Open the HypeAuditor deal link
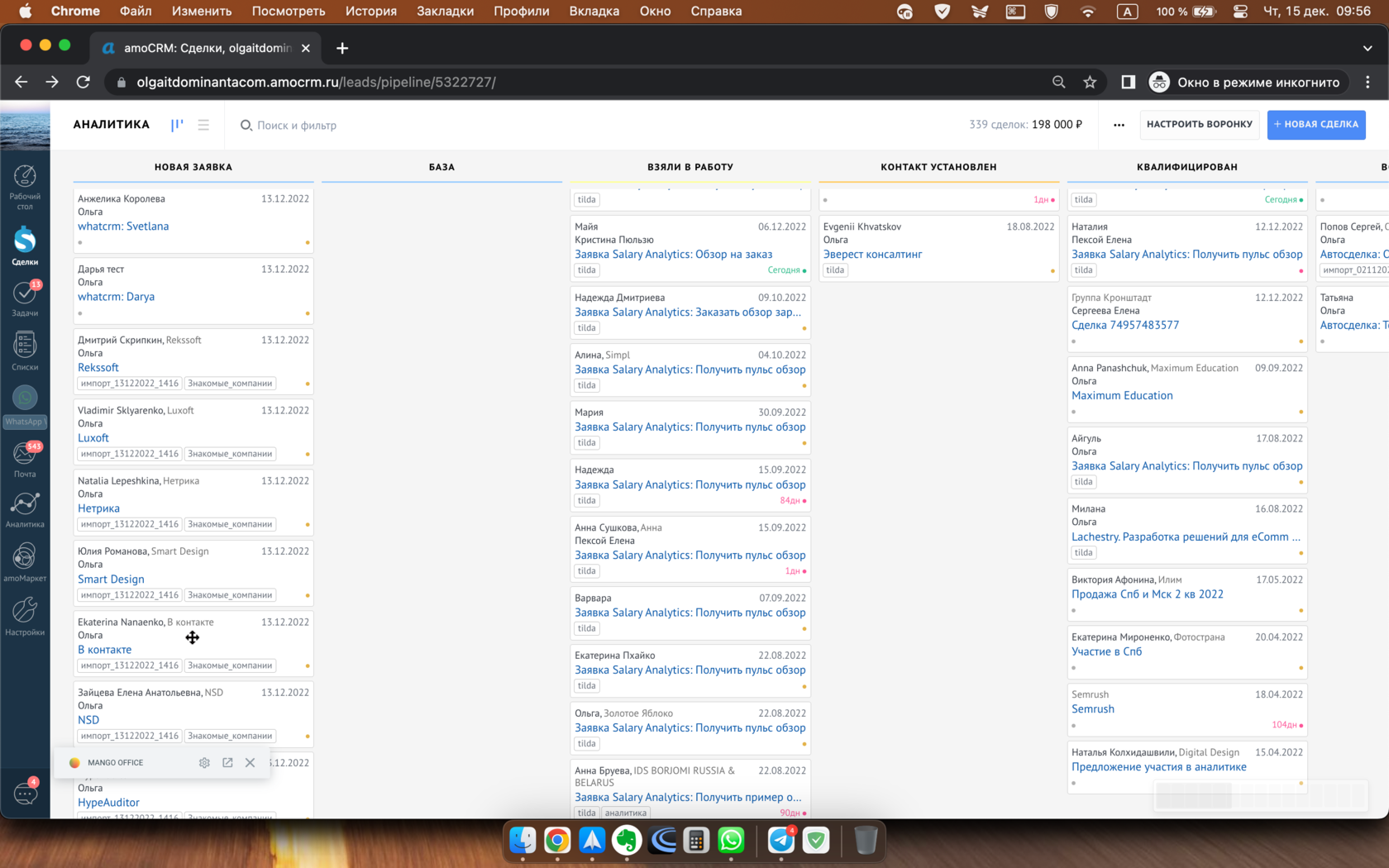Viewport: 1389px width, 868px height. pyautogui.click(x=108, y=803)
